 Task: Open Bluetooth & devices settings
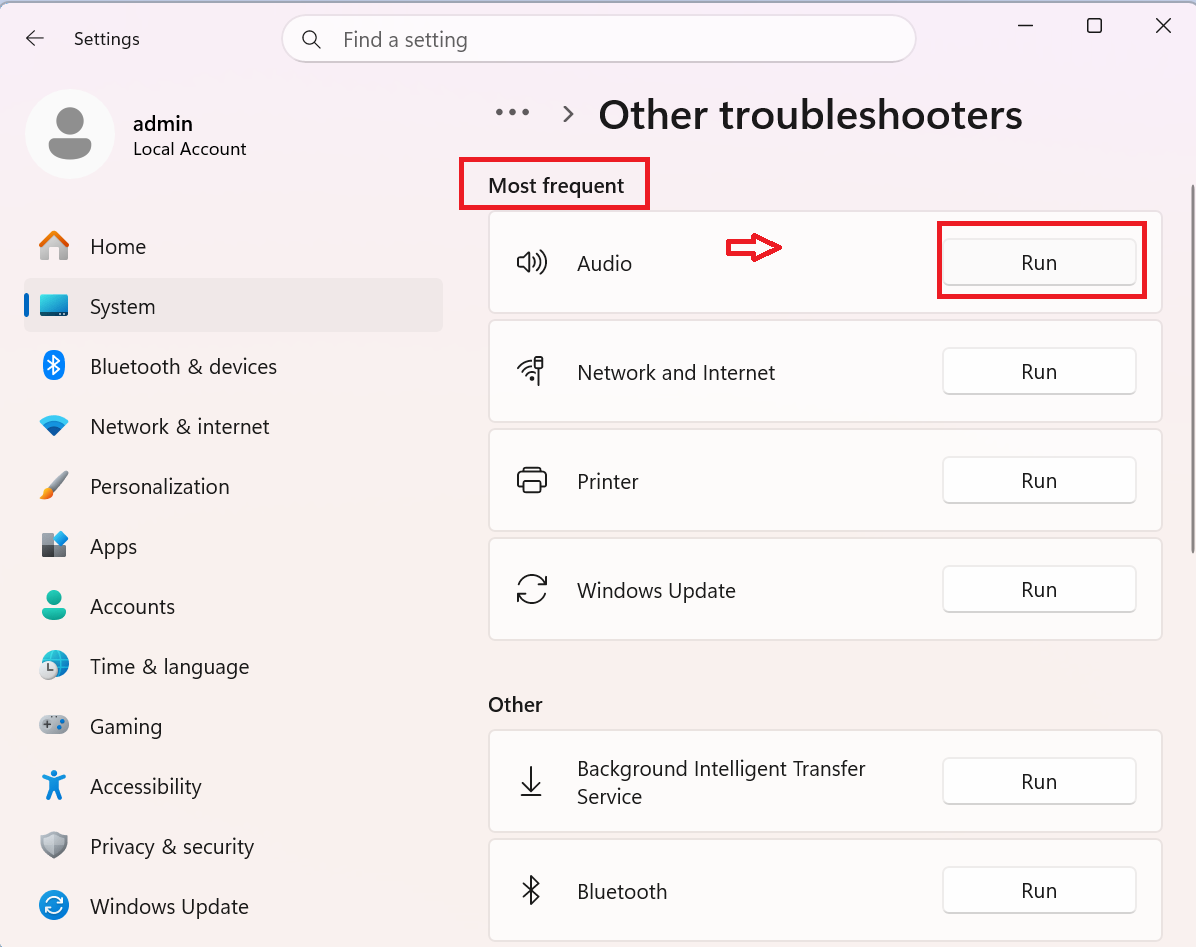(x=233, y=366)
